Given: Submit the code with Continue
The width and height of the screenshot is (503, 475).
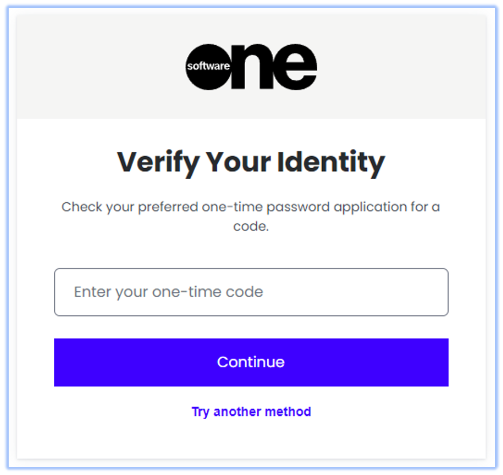Looking at the screenshot, I should (251, 362).
